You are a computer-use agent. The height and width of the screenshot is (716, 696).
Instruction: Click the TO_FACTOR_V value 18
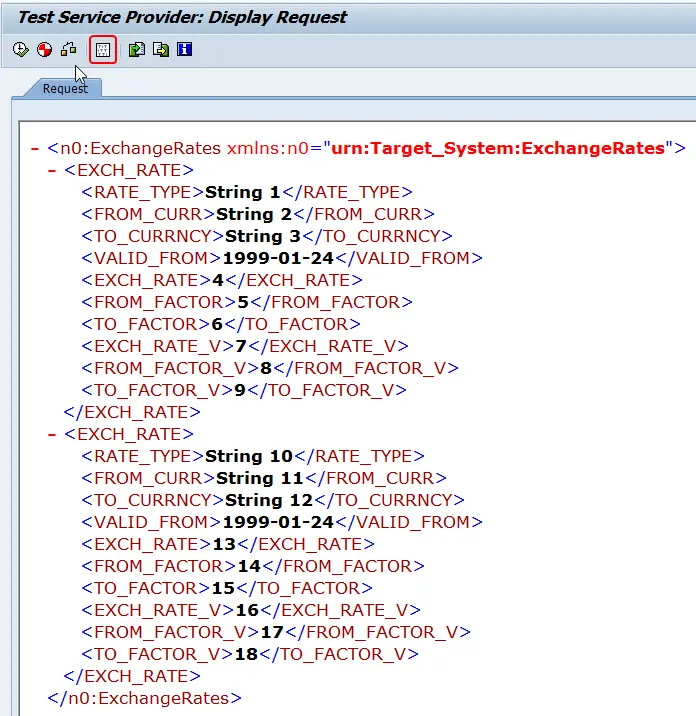[x=246, y=654]
